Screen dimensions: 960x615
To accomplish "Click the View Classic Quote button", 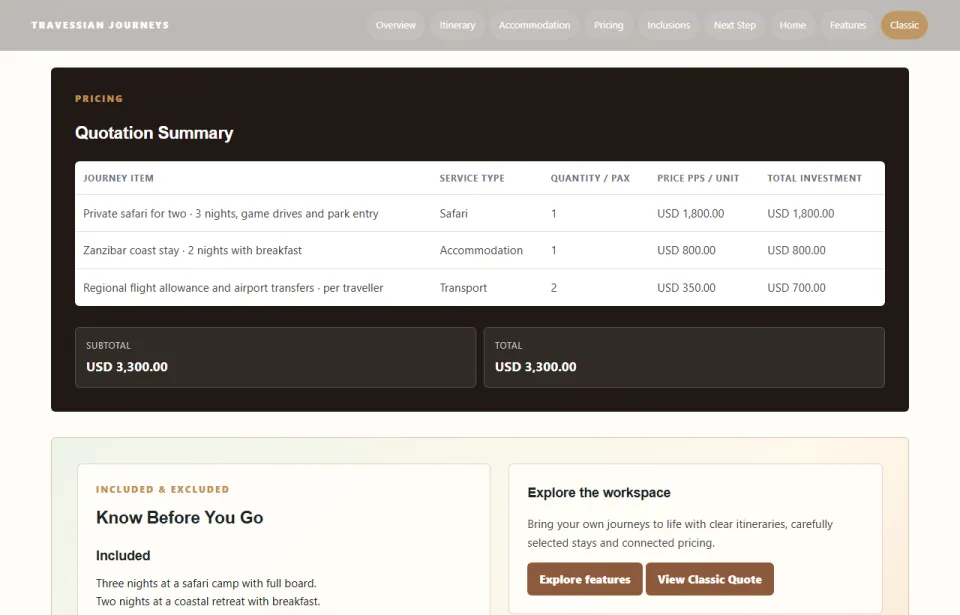I will (x=710, y=579).
